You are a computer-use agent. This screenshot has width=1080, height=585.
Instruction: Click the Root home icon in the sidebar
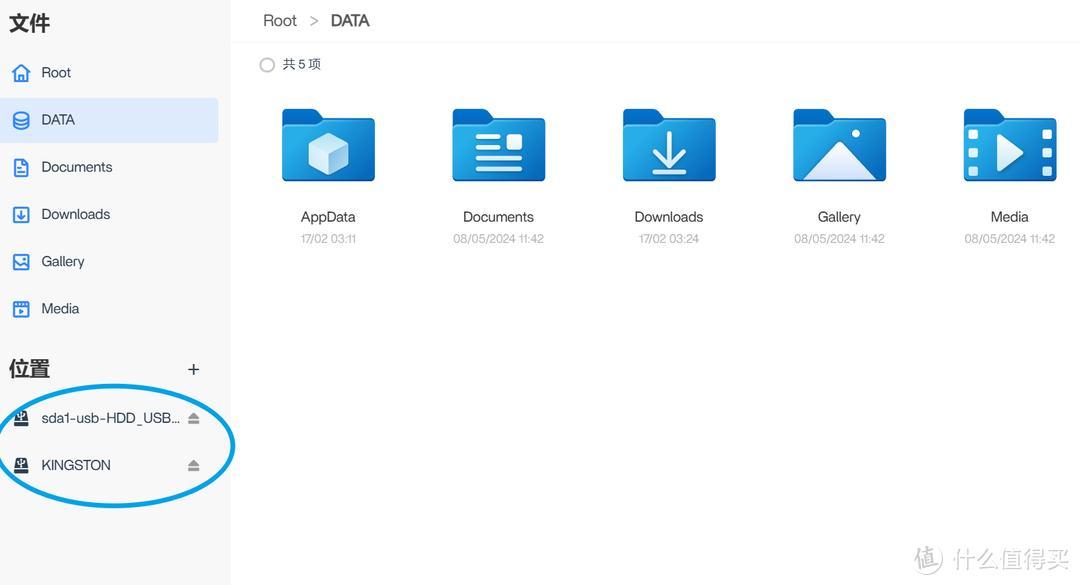[21, 72]
